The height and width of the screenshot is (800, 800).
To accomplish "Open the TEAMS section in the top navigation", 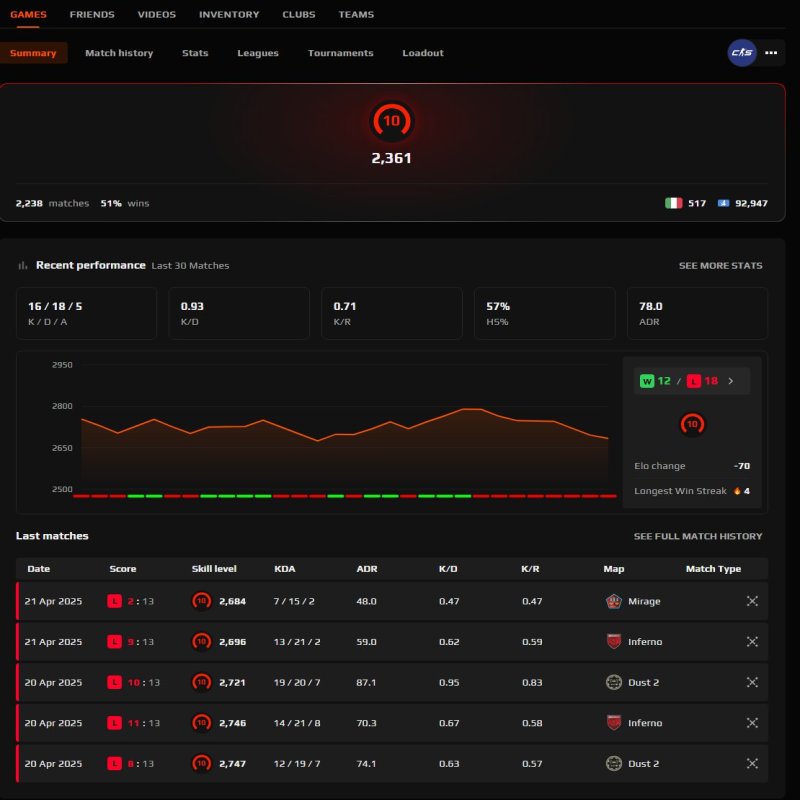I will [x=357, y=14].
